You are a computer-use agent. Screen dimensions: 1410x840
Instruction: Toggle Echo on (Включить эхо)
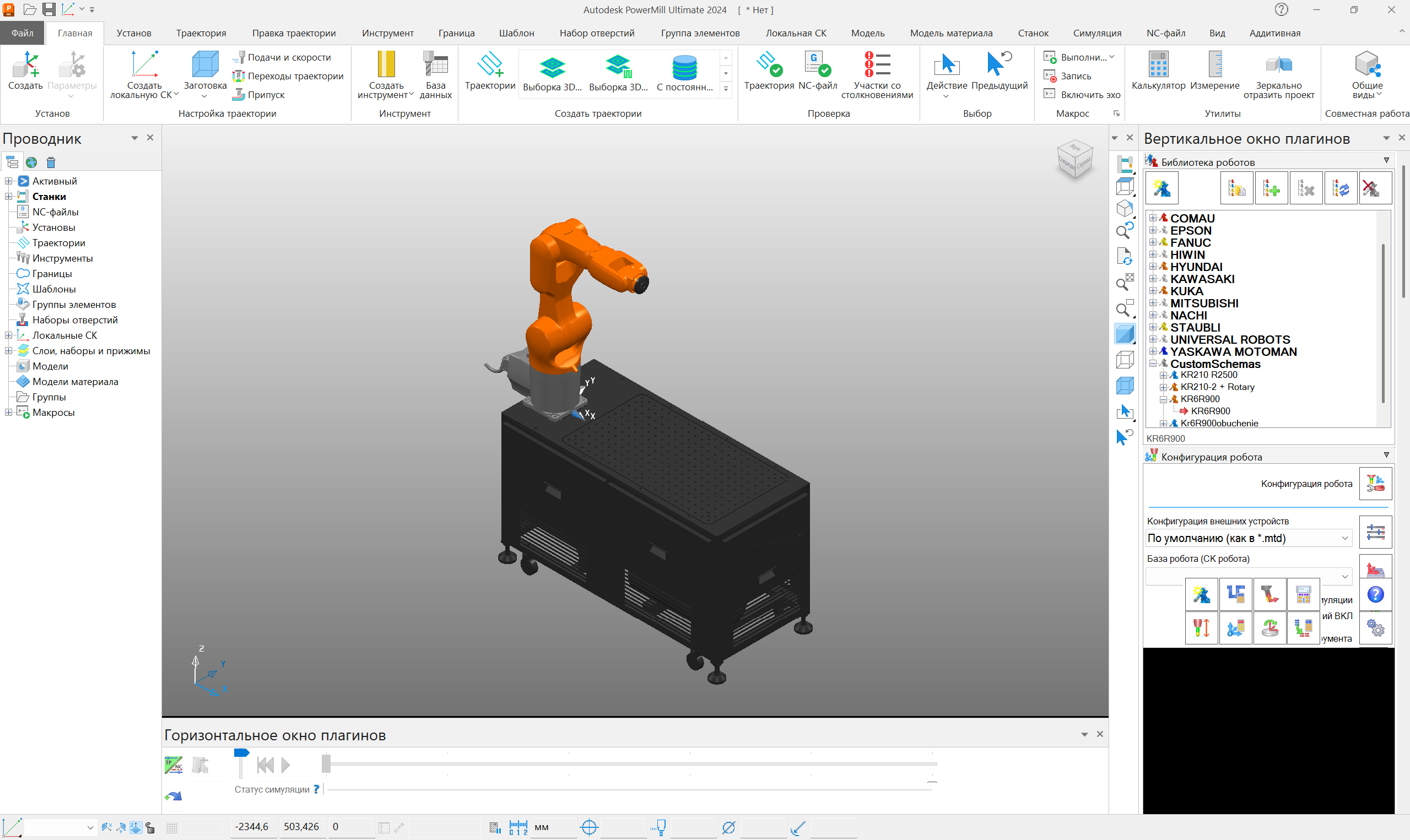pyautogui.click(x=1082, y=95)
